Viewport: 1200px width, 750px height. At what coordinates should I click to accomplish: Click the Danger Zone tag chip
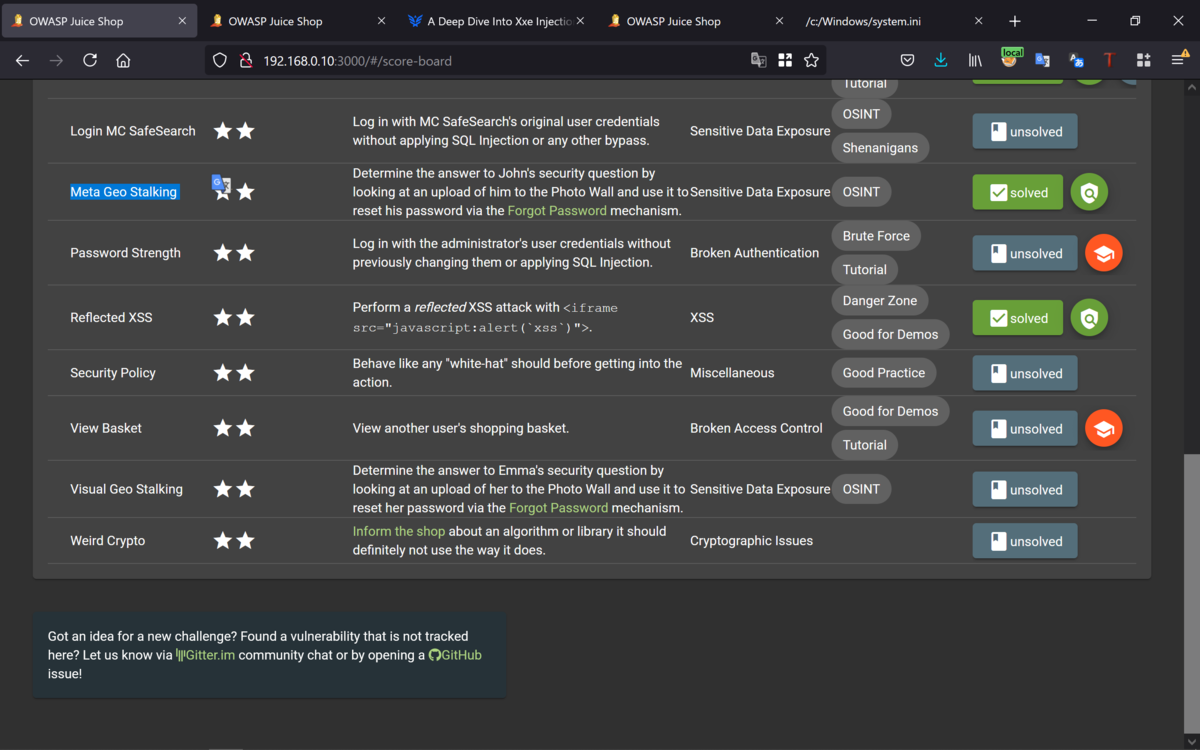(880, 301)
